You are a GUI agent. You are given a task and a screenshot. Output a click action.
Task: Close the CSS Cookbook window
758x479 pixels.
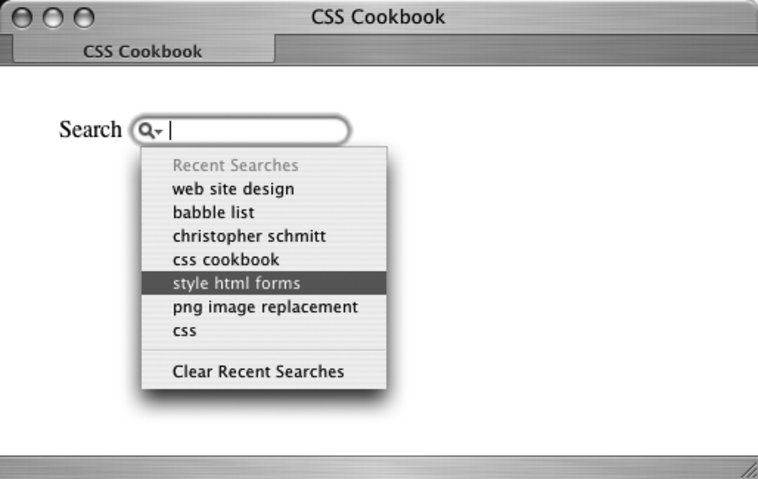(x=22, y=18)
